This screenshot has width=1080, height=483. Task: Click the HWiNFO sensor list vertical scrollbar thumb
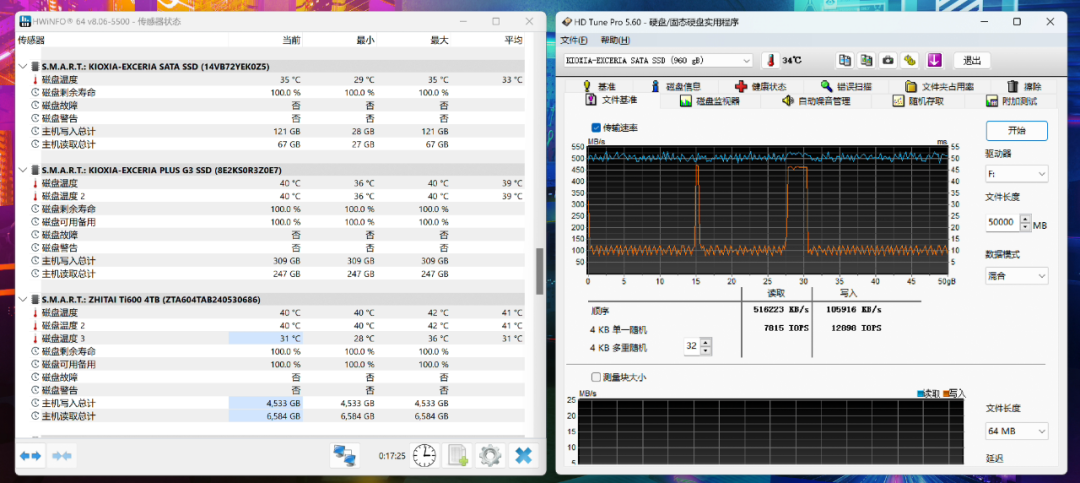[540, 271]
